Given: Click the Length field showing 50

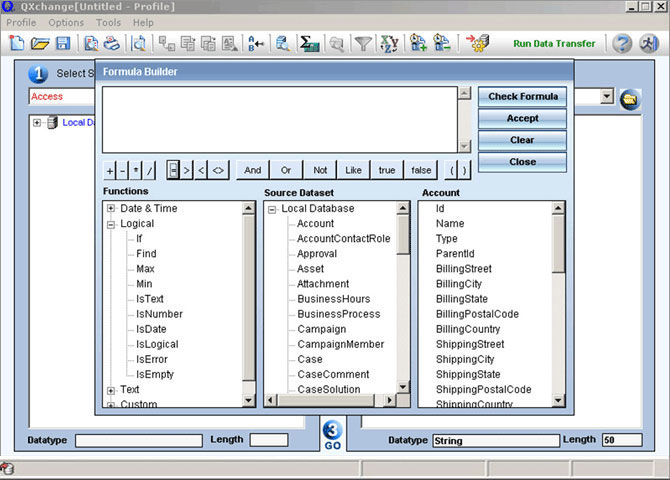Looking at the screenshot, I should coord(622,440).
